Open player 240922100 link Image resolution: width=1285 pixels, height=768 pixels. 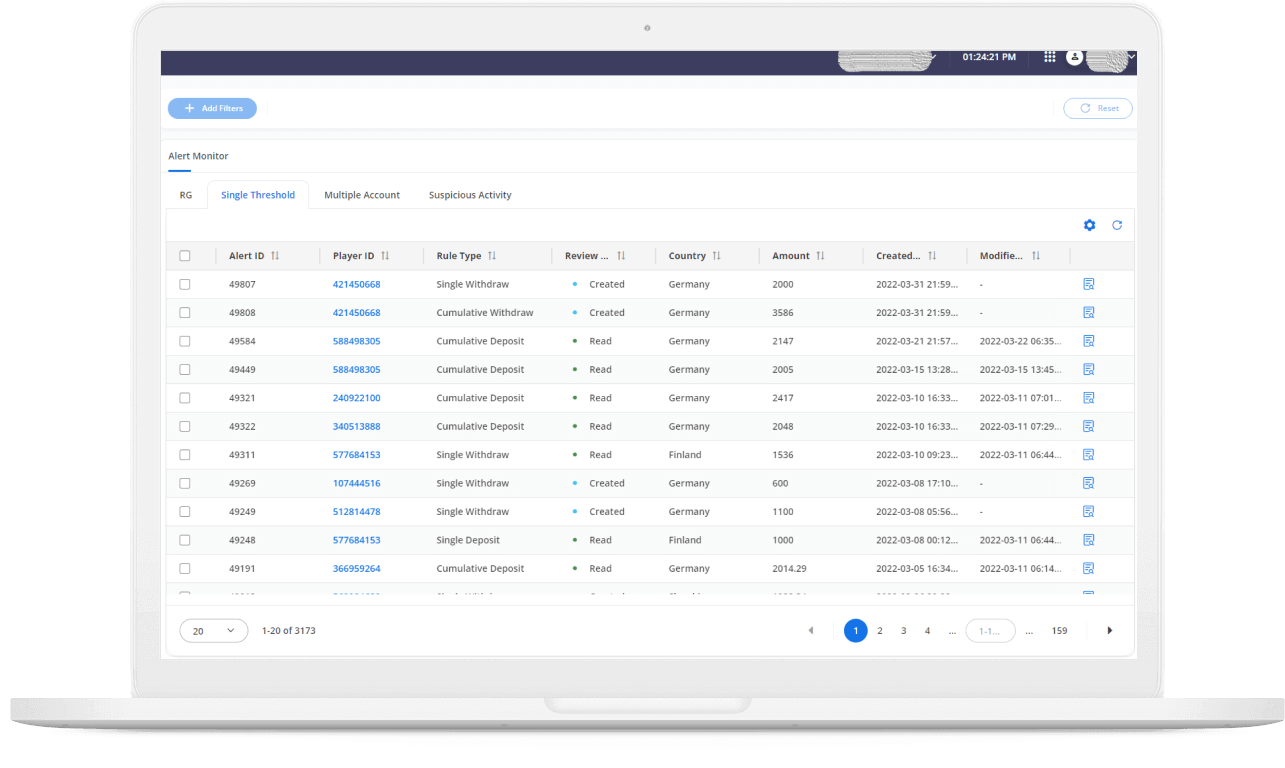point(357,398)
